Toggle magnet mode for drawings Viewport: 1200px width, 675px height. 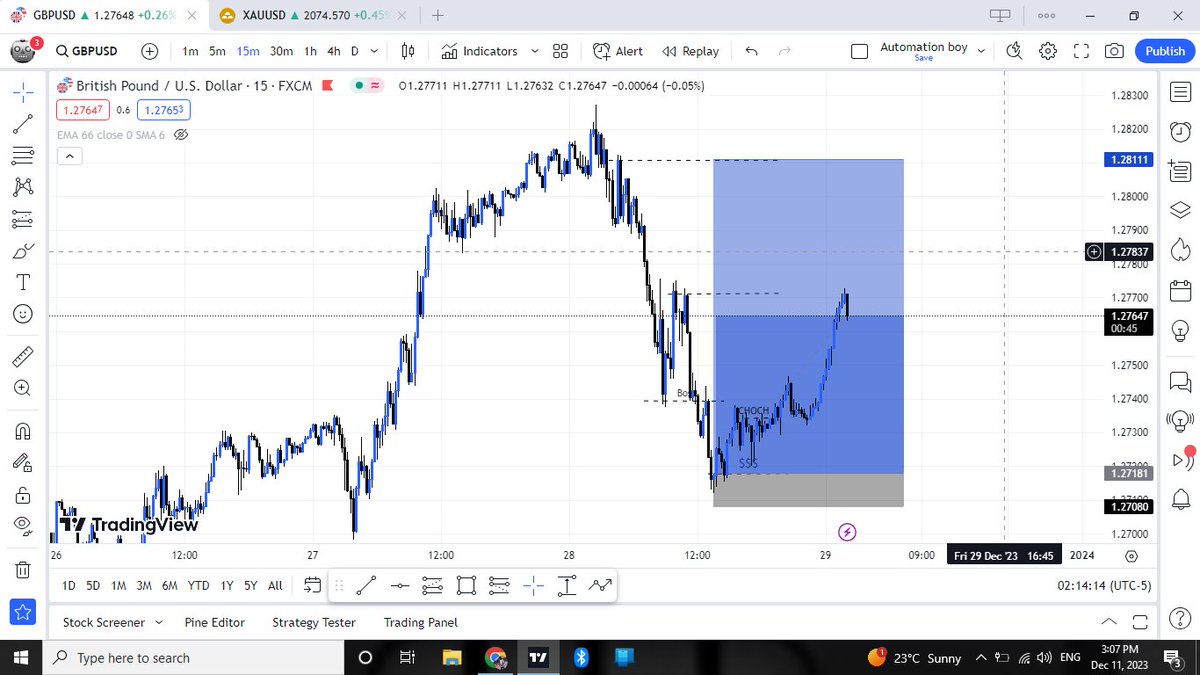23,430
